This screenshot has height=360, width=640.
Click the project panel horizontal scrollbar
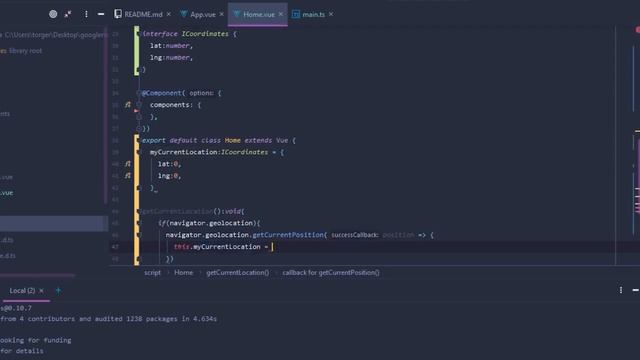[x=38, y=276]
